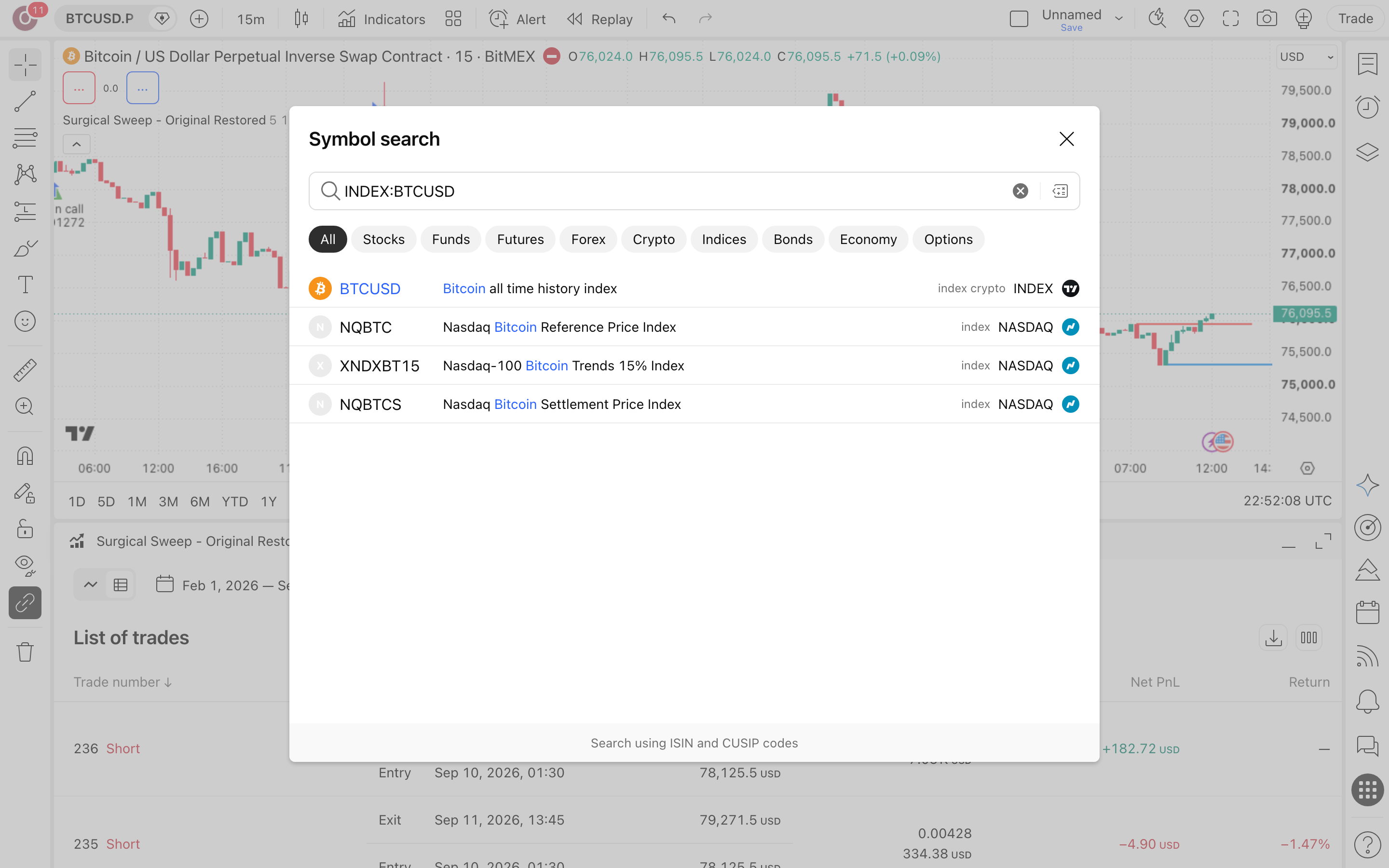Viewport: 1389px width, 868px height.
Task: Open the 15m interval selector
Action: coord(251,19)
